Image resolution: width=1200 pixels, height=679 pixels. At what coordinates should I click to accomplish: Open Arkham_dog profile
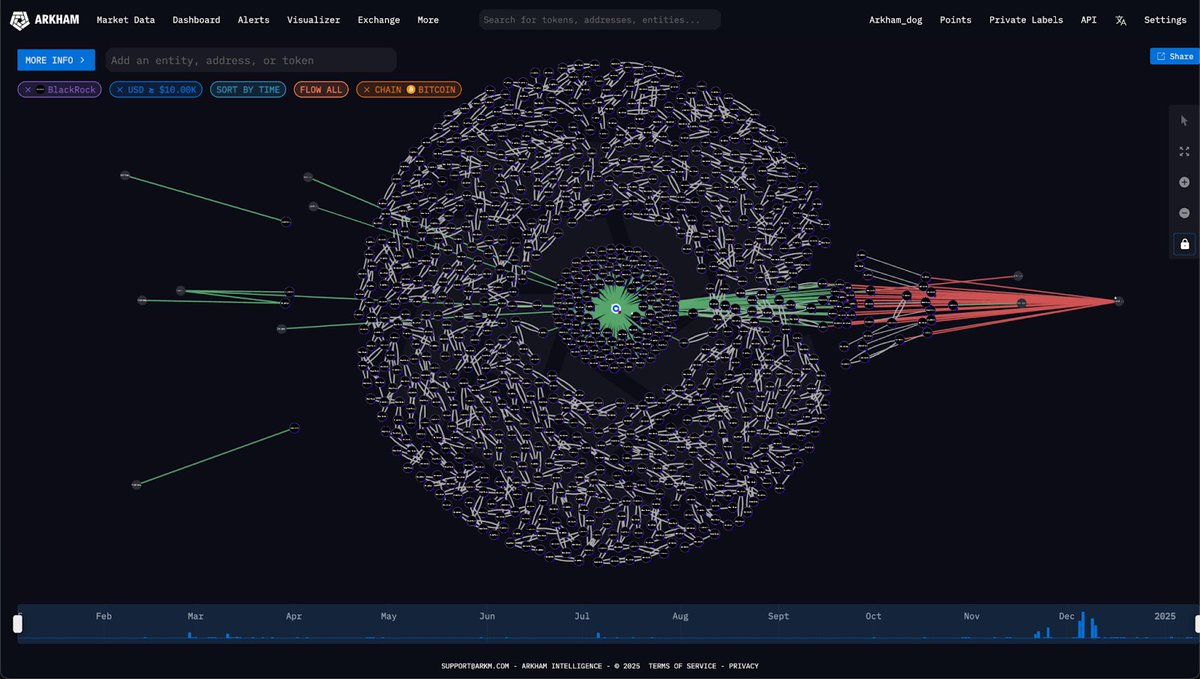(x=896, y=20)
